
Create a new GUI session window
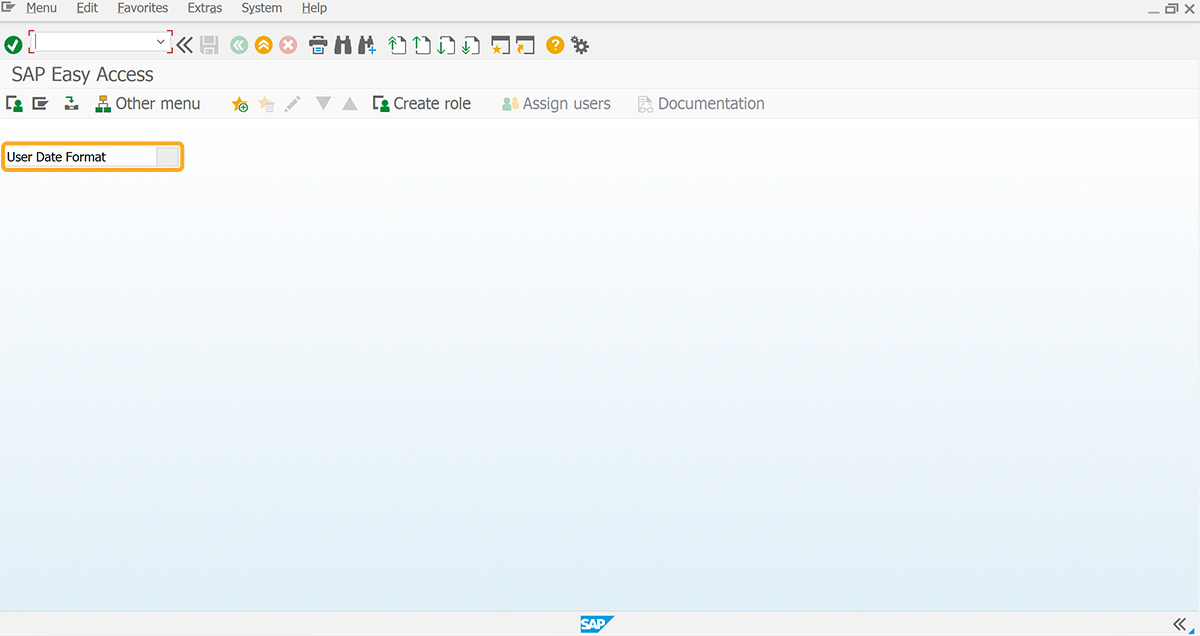[501, 45]
